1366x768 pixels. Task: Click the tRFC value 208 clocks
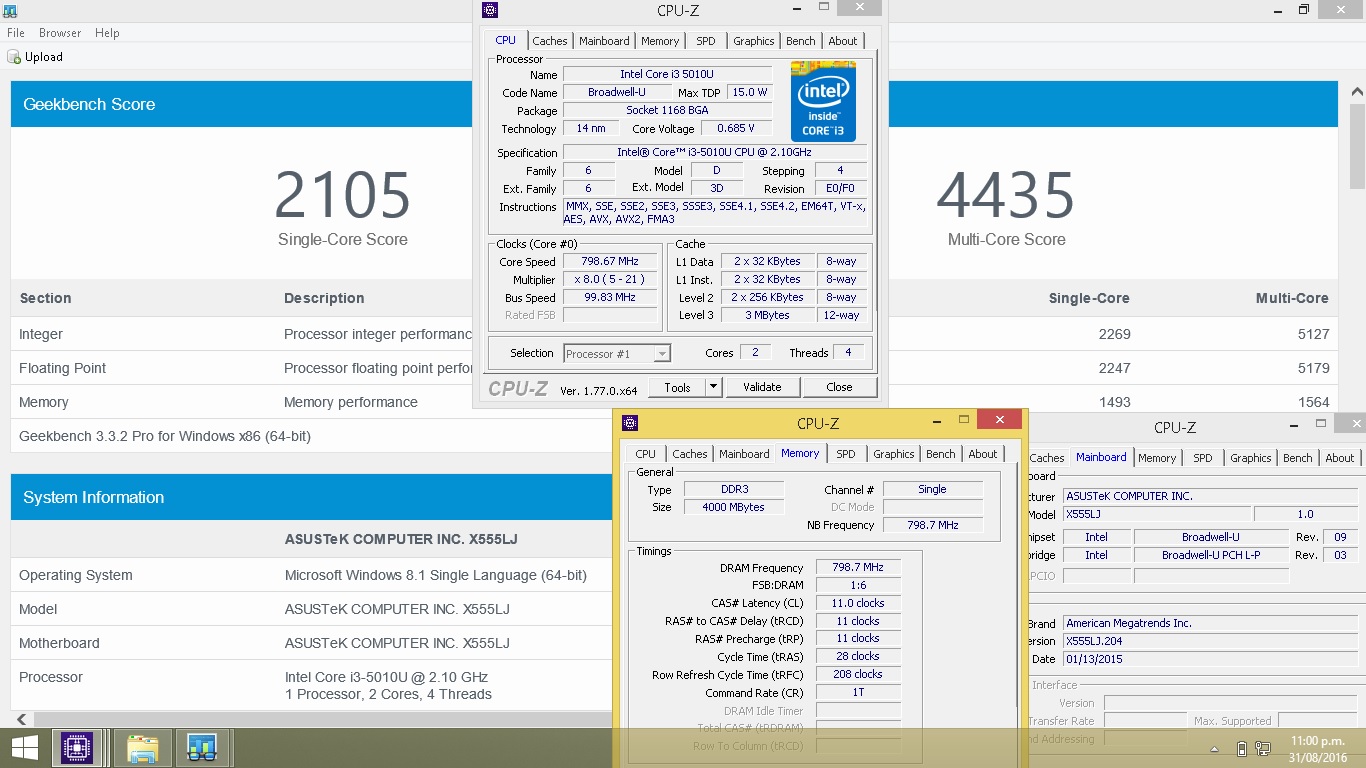click(858, 674)
